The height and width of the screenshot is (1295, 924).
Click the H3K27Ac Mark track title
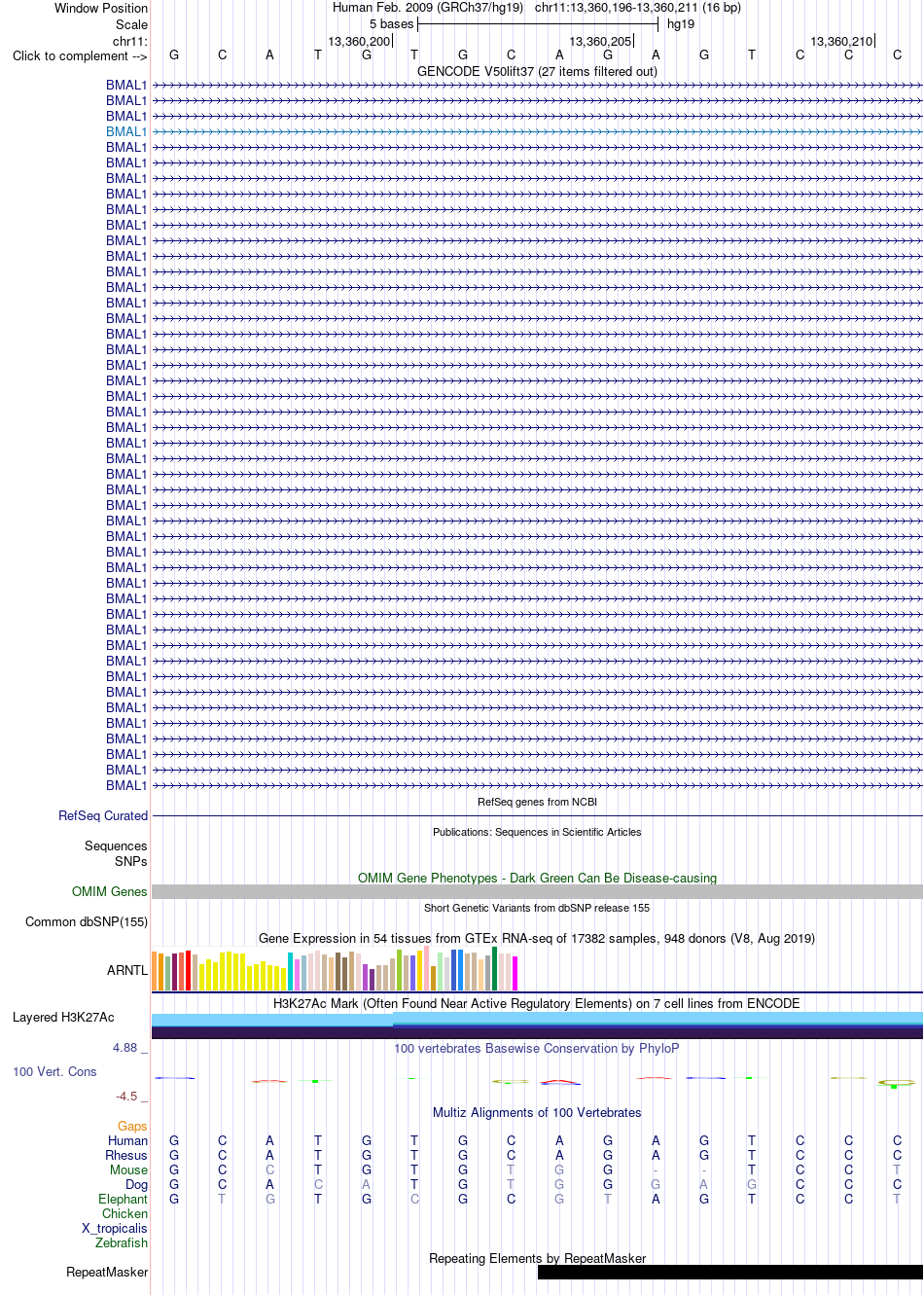click(x=537, y=1003)
